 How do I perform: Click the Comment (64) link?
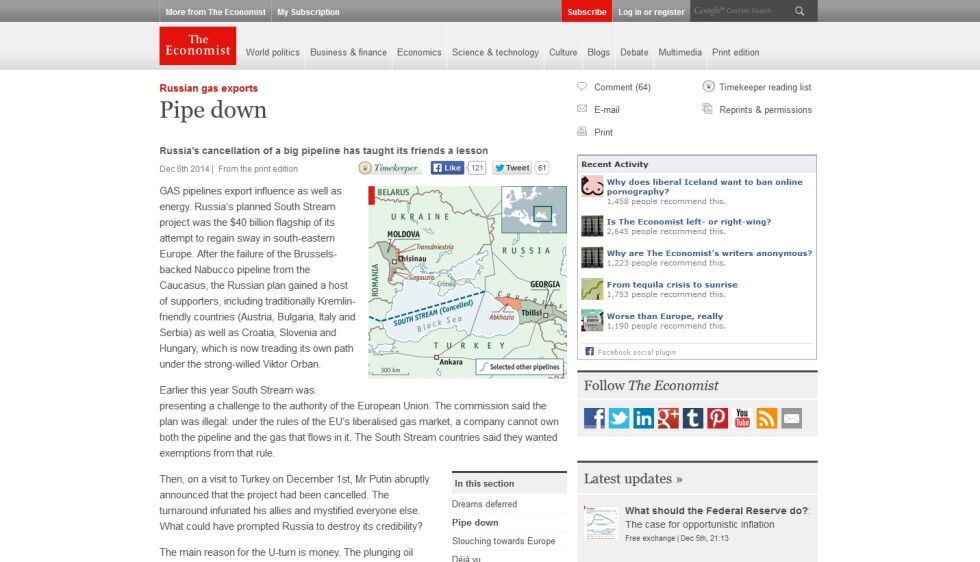pos(622,88)
